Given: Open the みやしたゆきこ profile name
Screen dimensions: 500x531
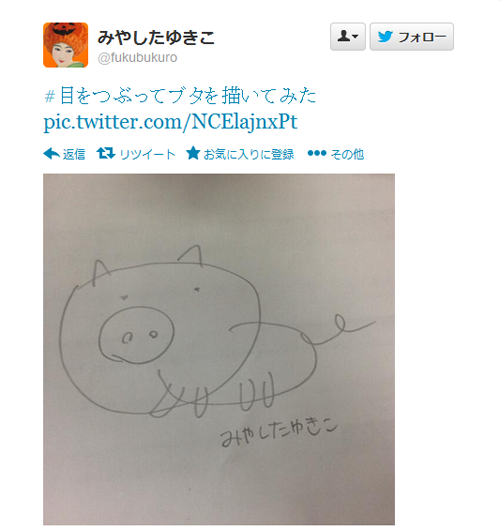Looking at the screenshot, I should point(156,37).
